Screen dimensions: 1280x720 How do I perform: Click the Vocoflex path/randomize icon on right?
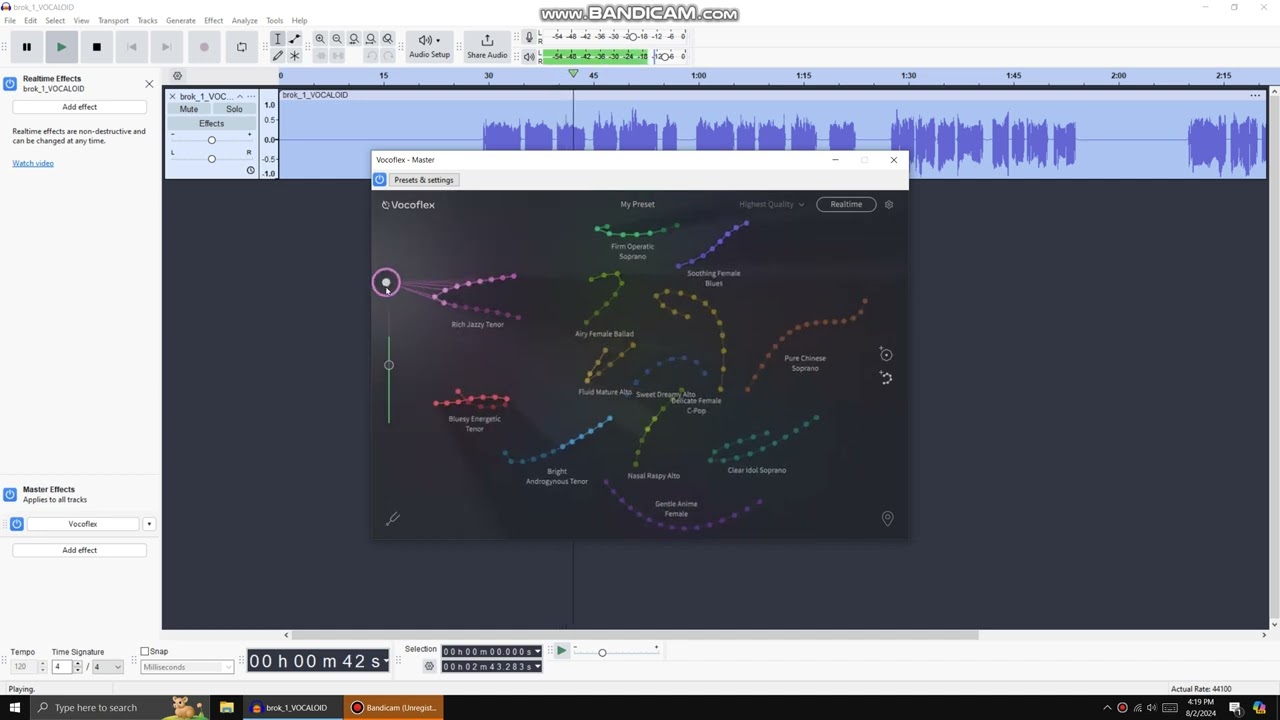pos(886,378)
